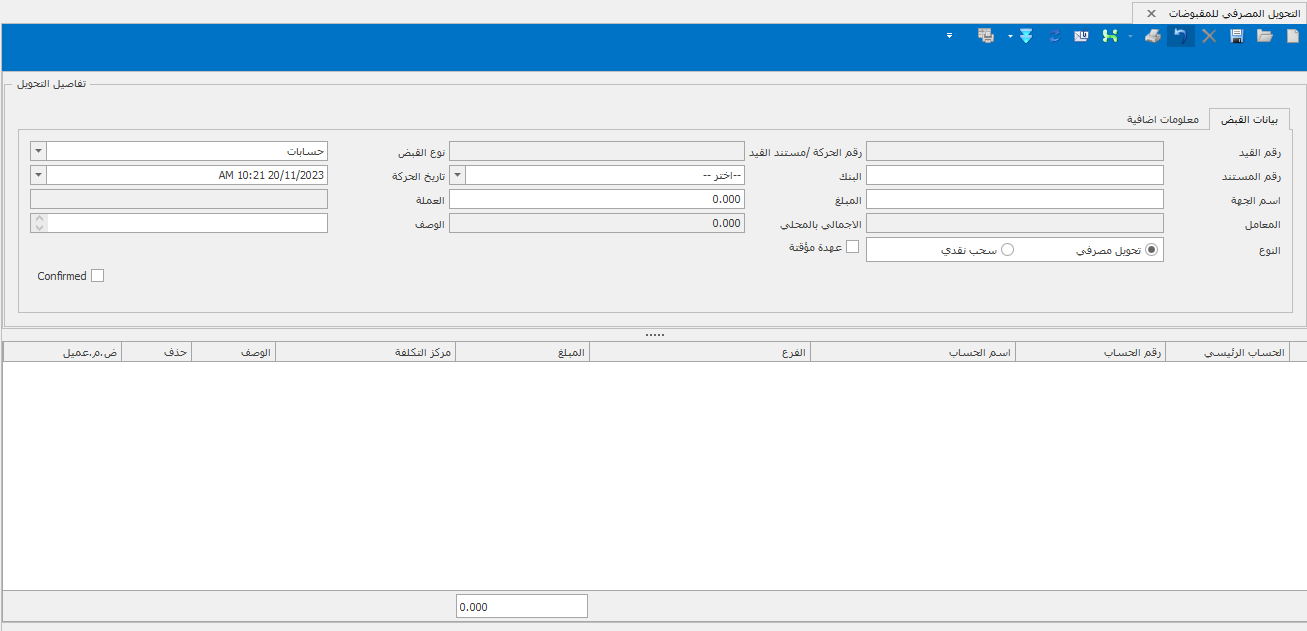Screen dimensions: 1307x631
Task: Select the سحب نقدي radio option
Action: (1007, 250)
